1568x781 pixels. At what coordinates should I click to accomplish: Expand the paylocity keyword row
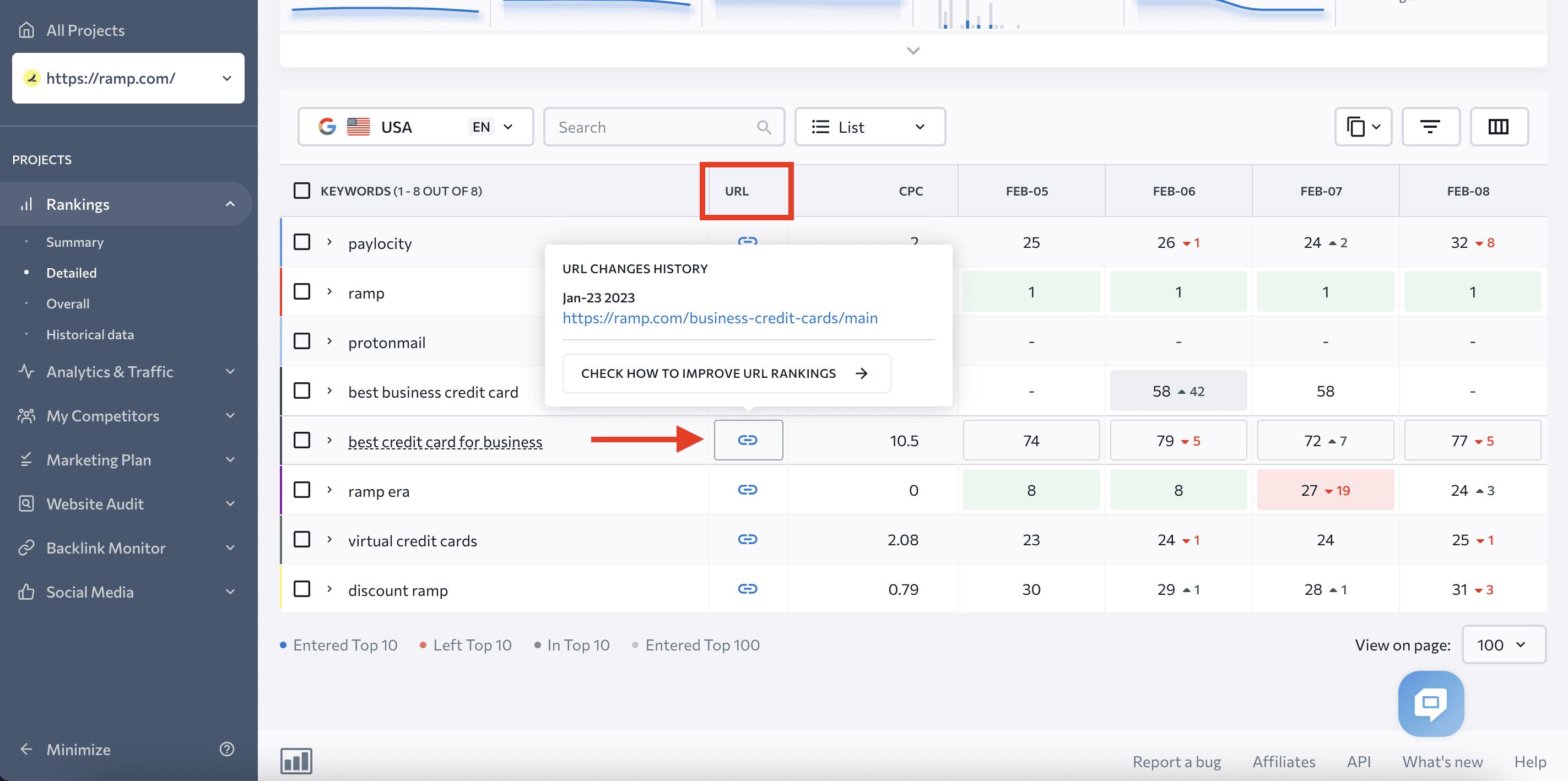click(x=329, y=242)
